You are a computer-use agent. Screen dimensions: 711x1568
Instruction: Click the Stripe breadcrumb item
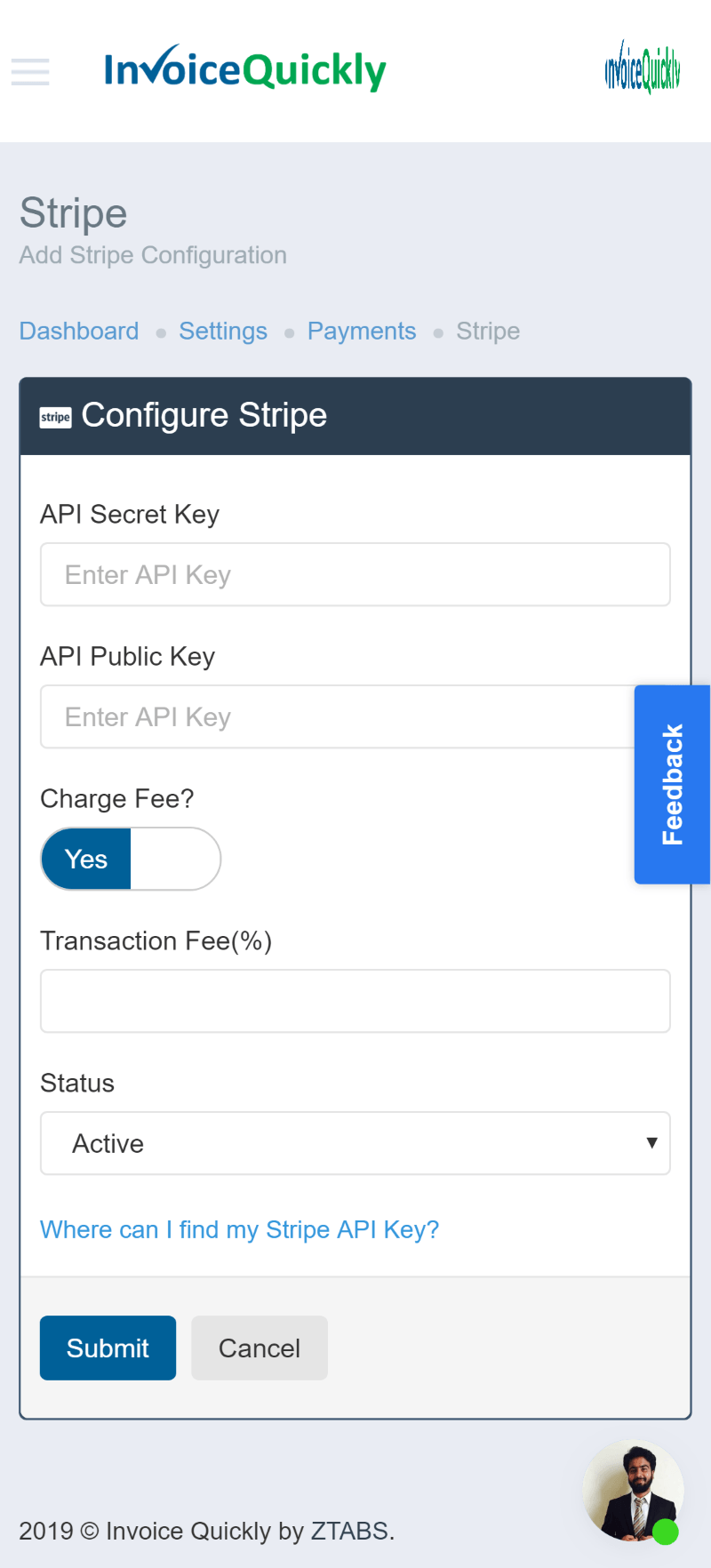tap(488, 332)
